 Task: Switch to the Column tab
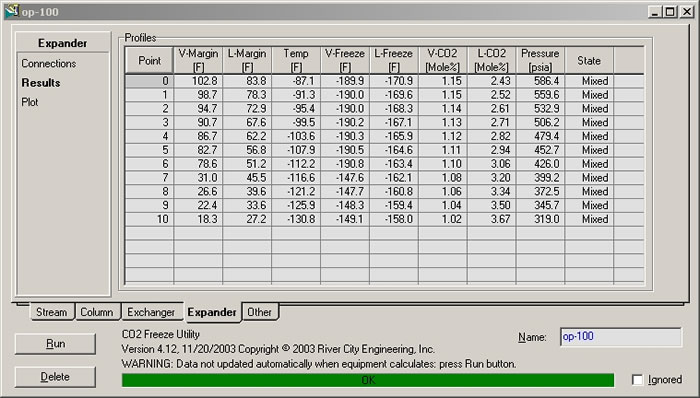(97, 312)
